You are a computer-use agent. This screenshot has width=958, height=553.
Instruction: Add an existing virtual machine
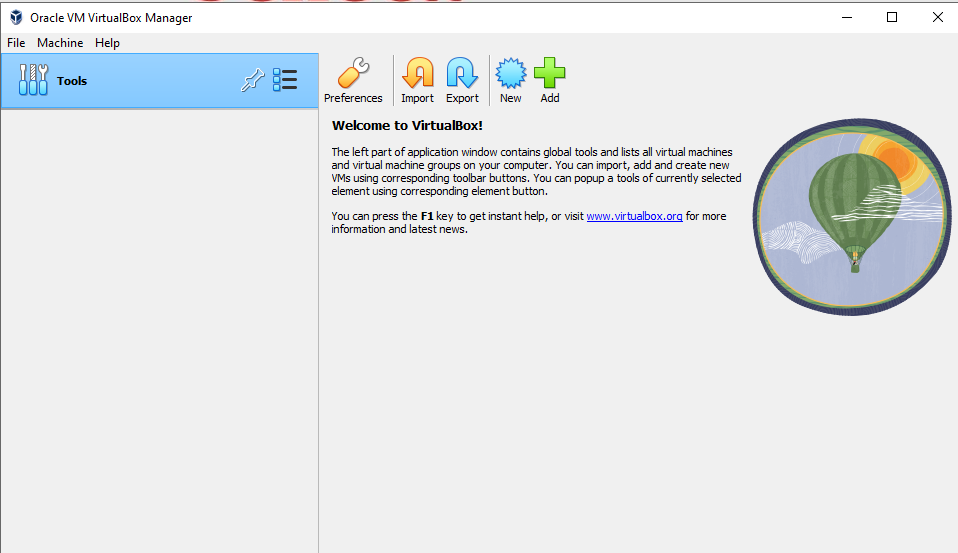coord(550,74)
